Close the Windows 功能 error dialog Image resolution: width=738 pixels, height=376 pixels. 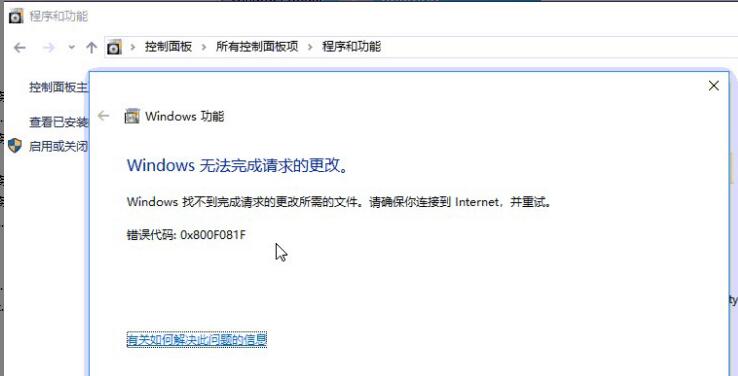pyautogui.click(x=714, y=86)
